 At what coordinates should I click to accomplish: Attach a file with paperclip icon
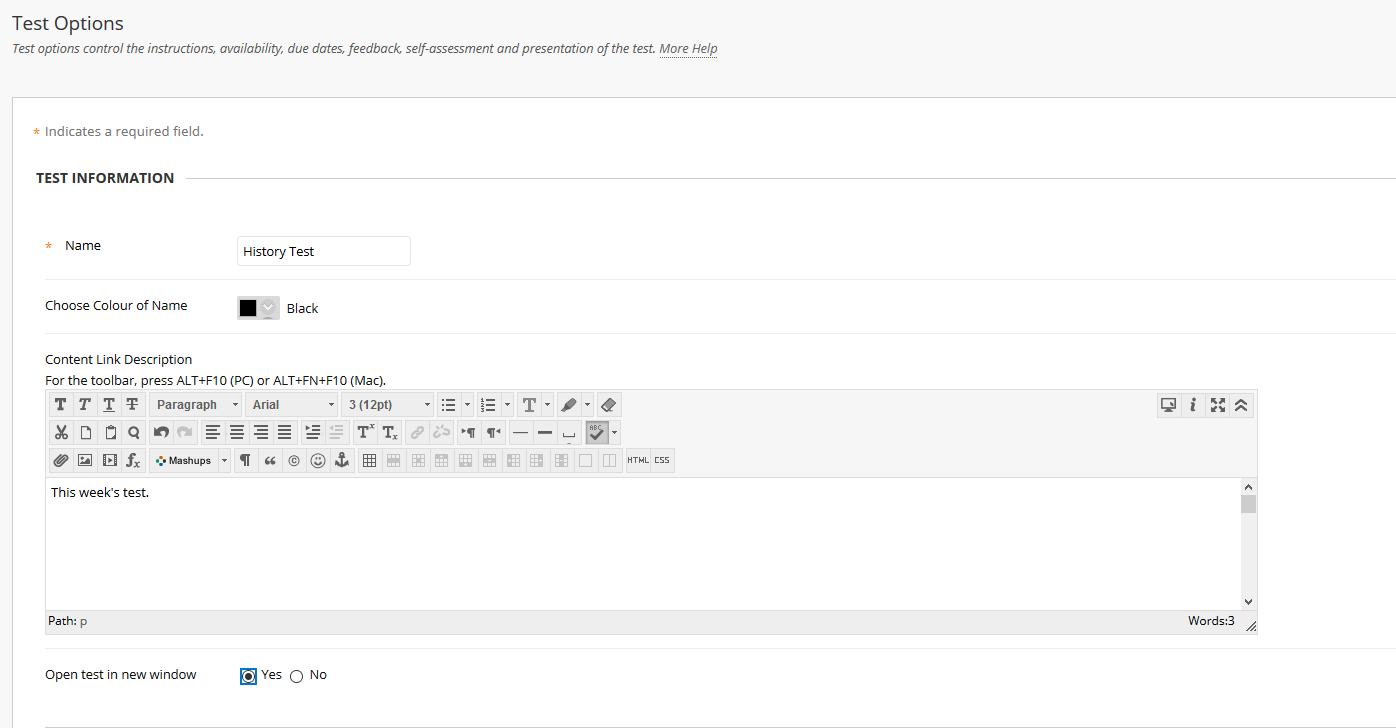(61, 461)
